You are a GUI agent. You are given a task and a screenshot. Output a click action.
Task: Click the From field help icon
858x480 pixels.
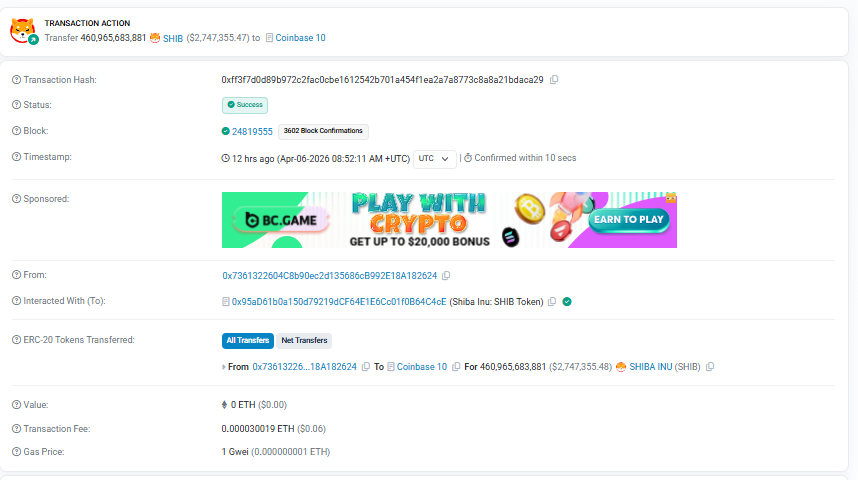(16, 275)
